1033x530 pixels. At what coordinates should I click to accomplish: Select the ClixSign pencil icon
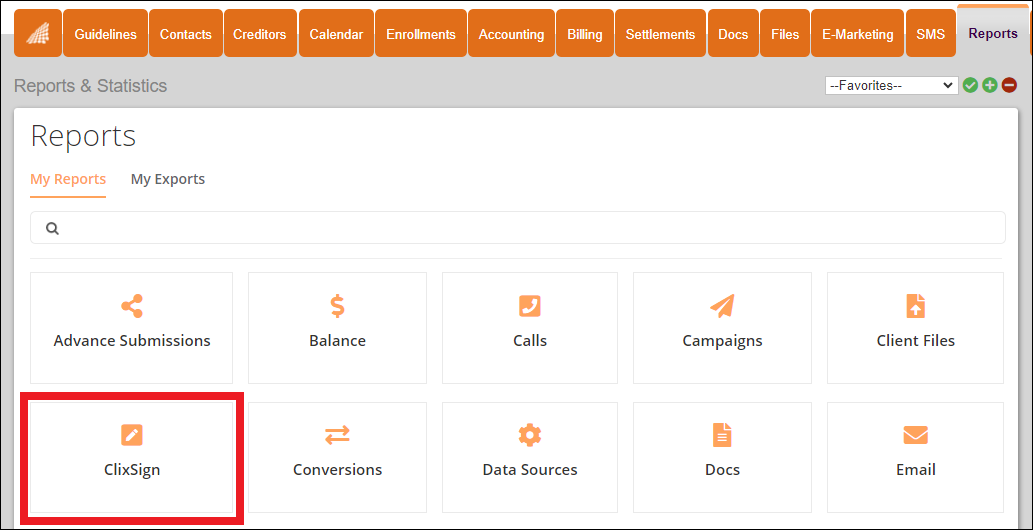click(x=132, y=435)
